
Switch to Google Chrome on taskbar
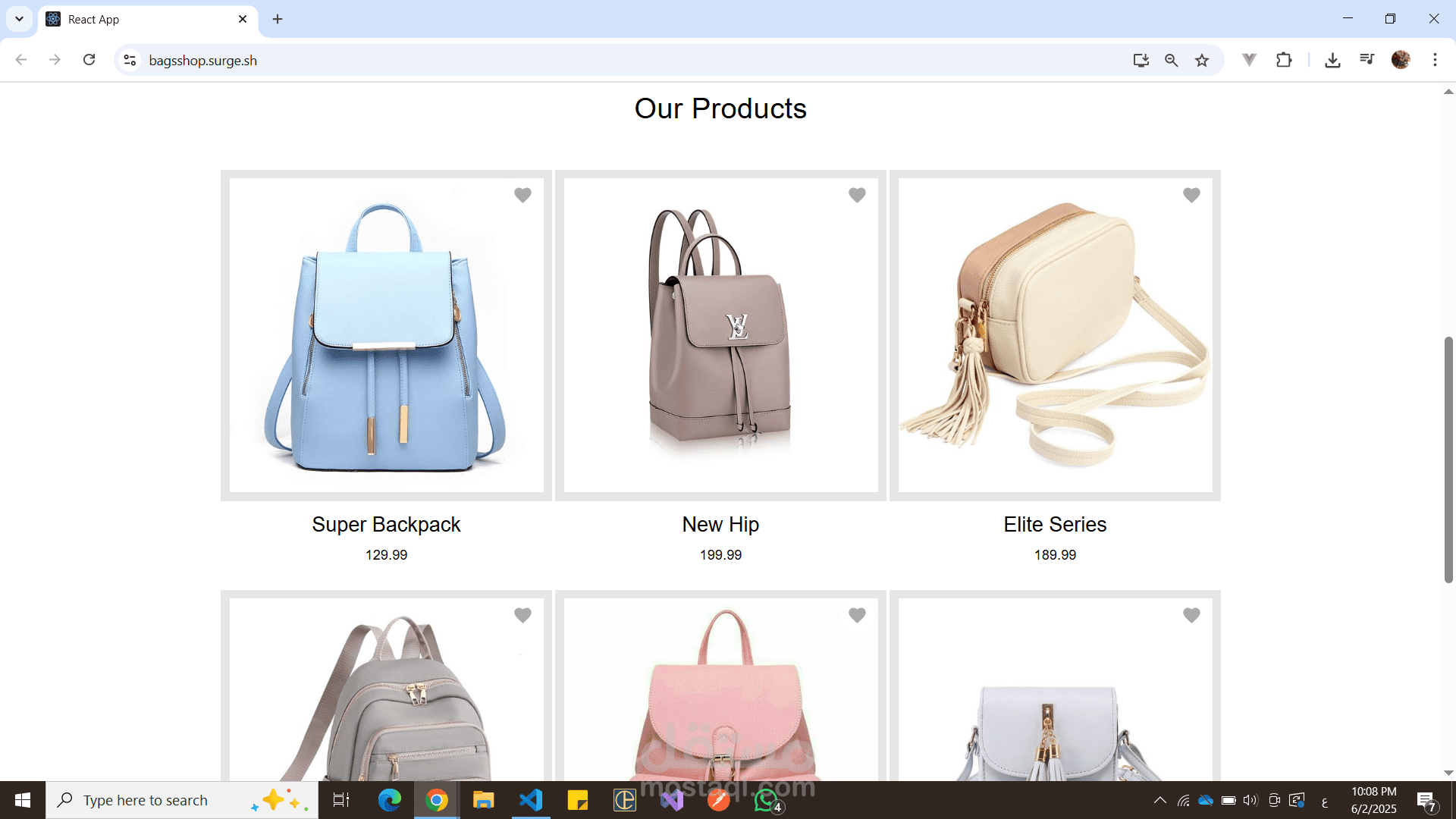[x=437, y=800]
